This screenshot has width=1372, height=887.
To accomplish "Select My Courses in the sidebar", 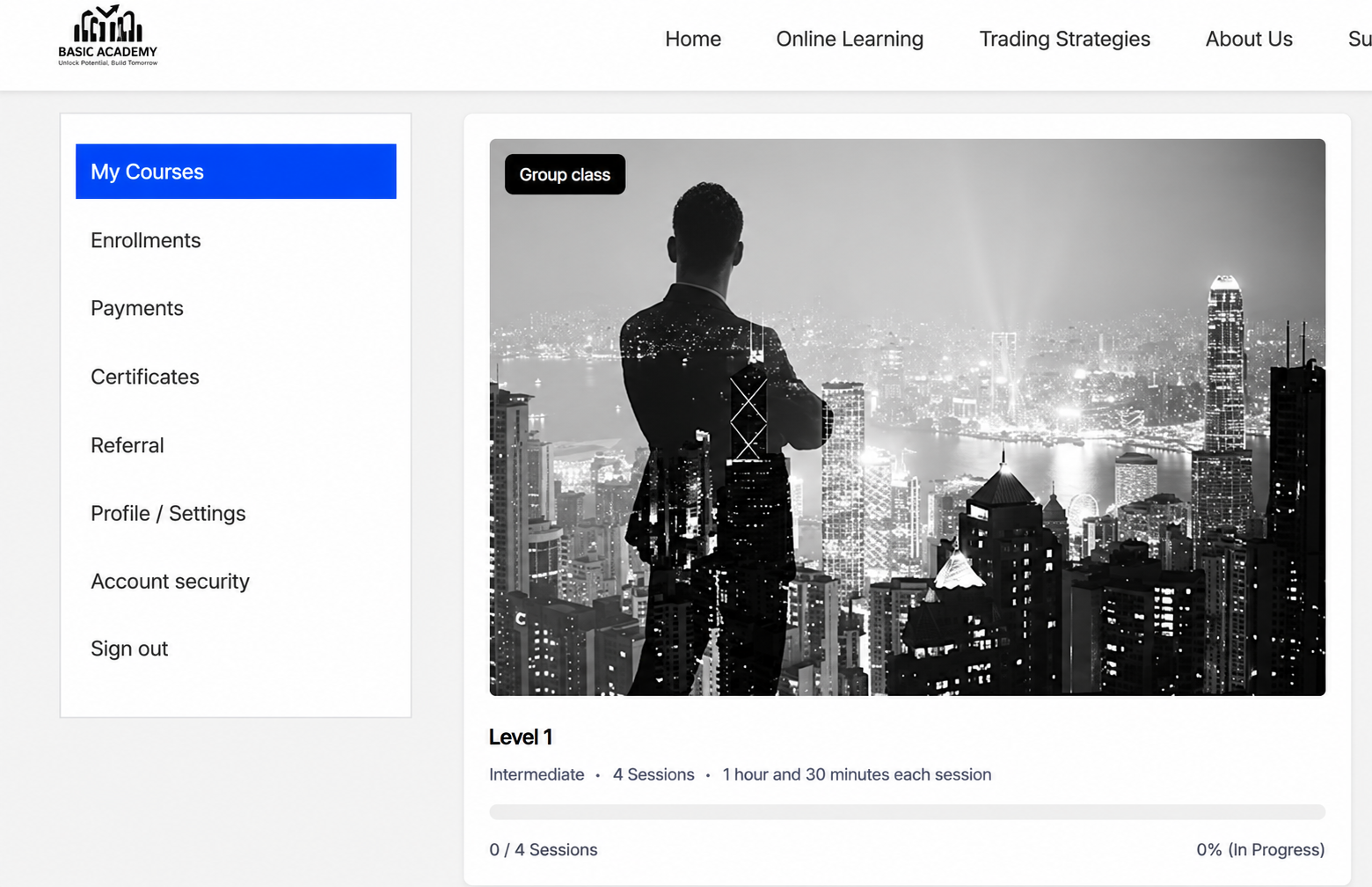I will coord(236,172).
